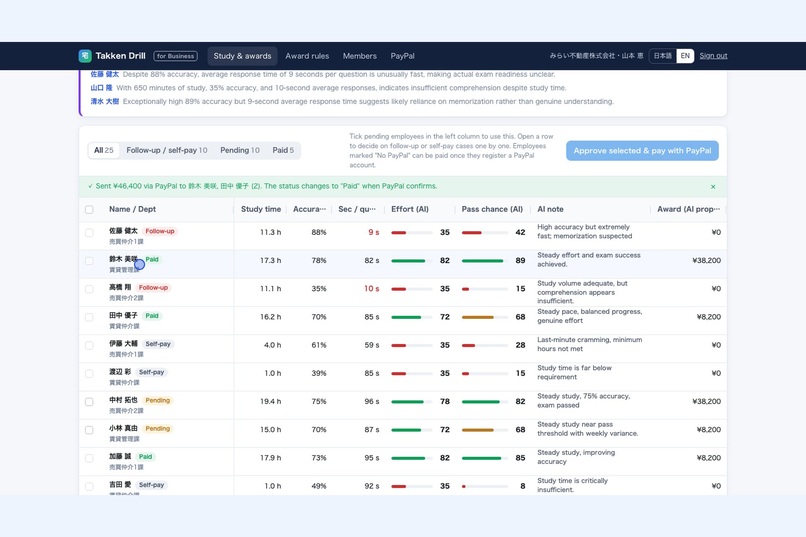The width and height of the screenshot is (806, 537).
Task: Click the Follow-up badge of 佐藤 健太
Action: point(160,231)
